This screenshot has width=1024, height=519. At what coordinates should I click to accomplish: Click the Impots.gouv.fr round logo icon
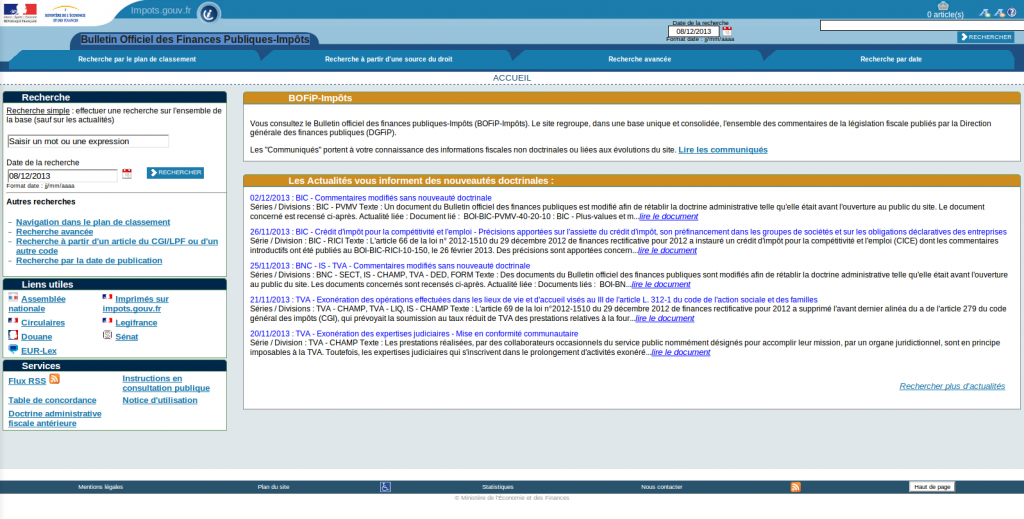(209, 12)
